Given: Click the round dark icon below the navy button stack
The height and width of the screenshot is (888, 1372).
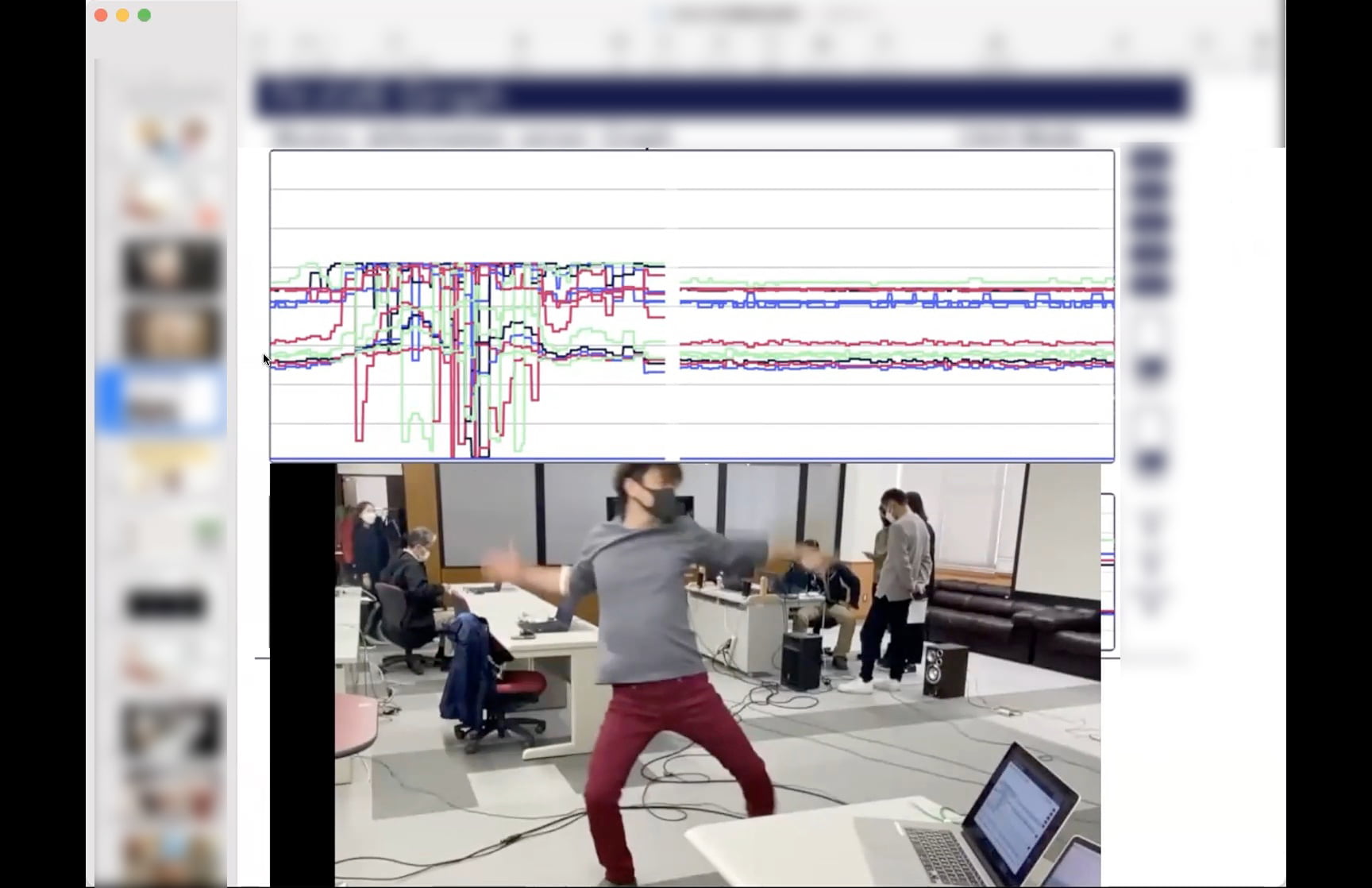Looking at the screenshot, I should click(1150, 366).
